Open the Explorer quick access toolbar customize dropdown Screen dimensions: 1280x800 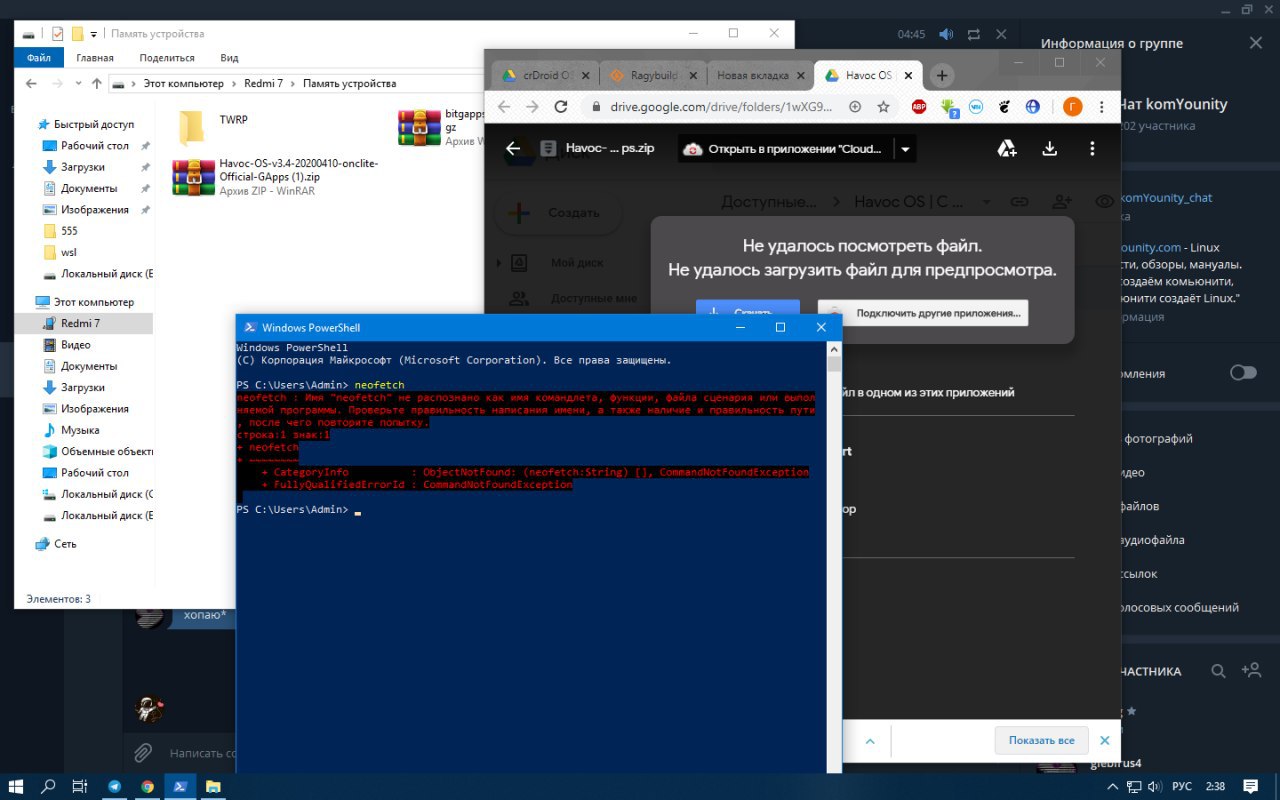point(93,34)
